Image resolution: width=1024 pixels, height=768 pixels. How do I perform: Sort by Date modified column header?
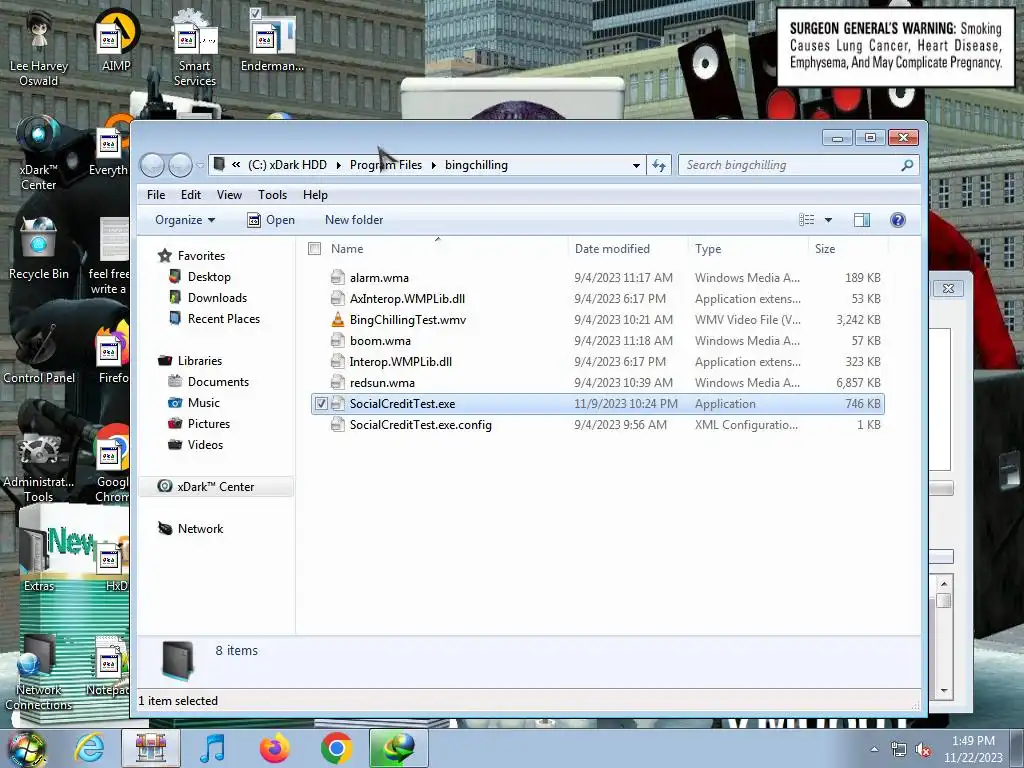tap(628, 249)
